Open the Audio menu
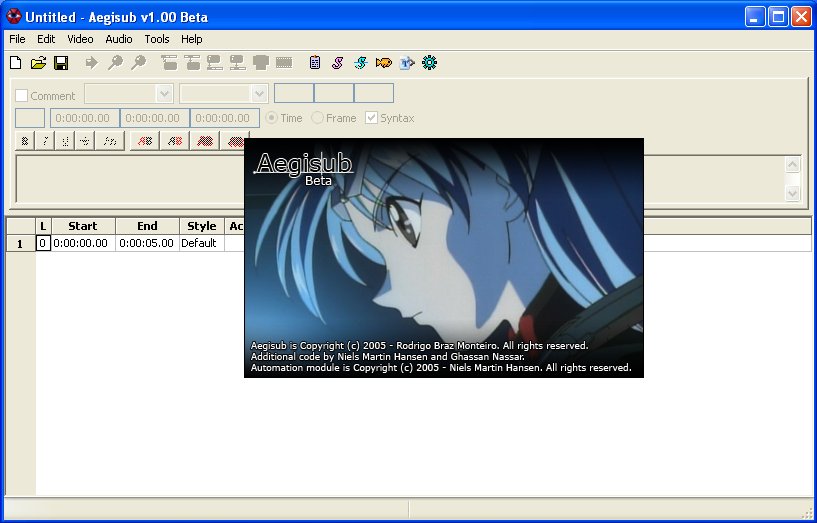The height and width of the screenshot is (523, 817). coord(119,39)
